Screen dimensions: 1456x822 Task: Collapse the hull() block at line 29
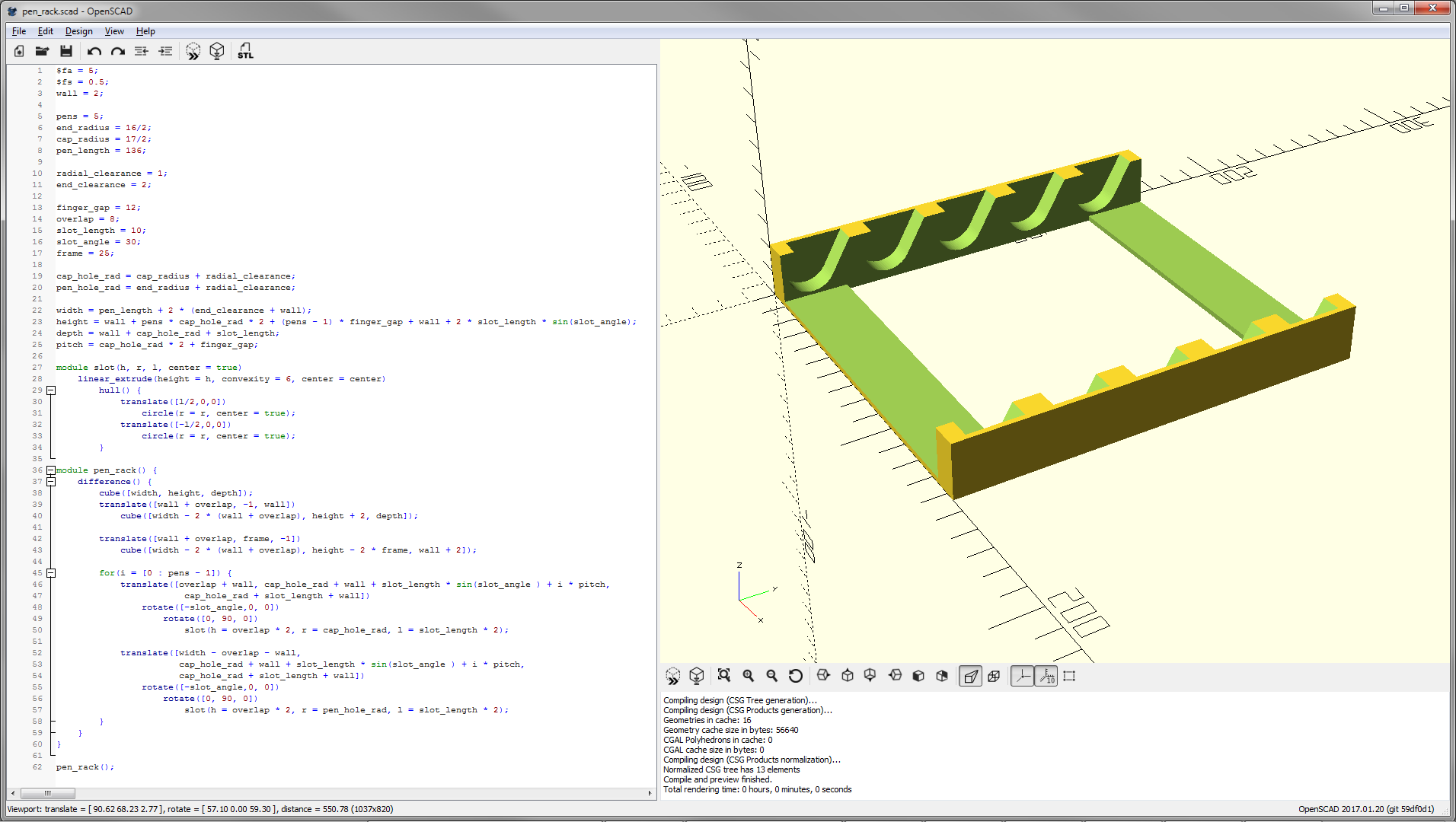click(51, 390)
